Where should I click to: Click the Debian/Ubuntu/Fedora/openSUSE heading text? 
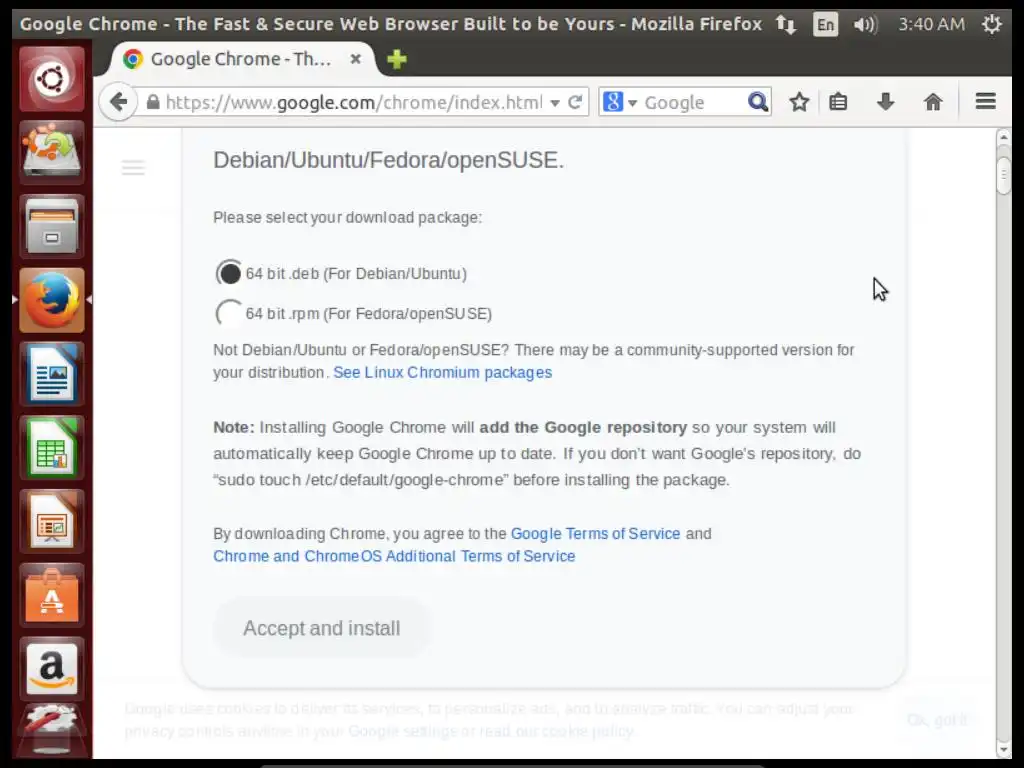tap(389, 160)
